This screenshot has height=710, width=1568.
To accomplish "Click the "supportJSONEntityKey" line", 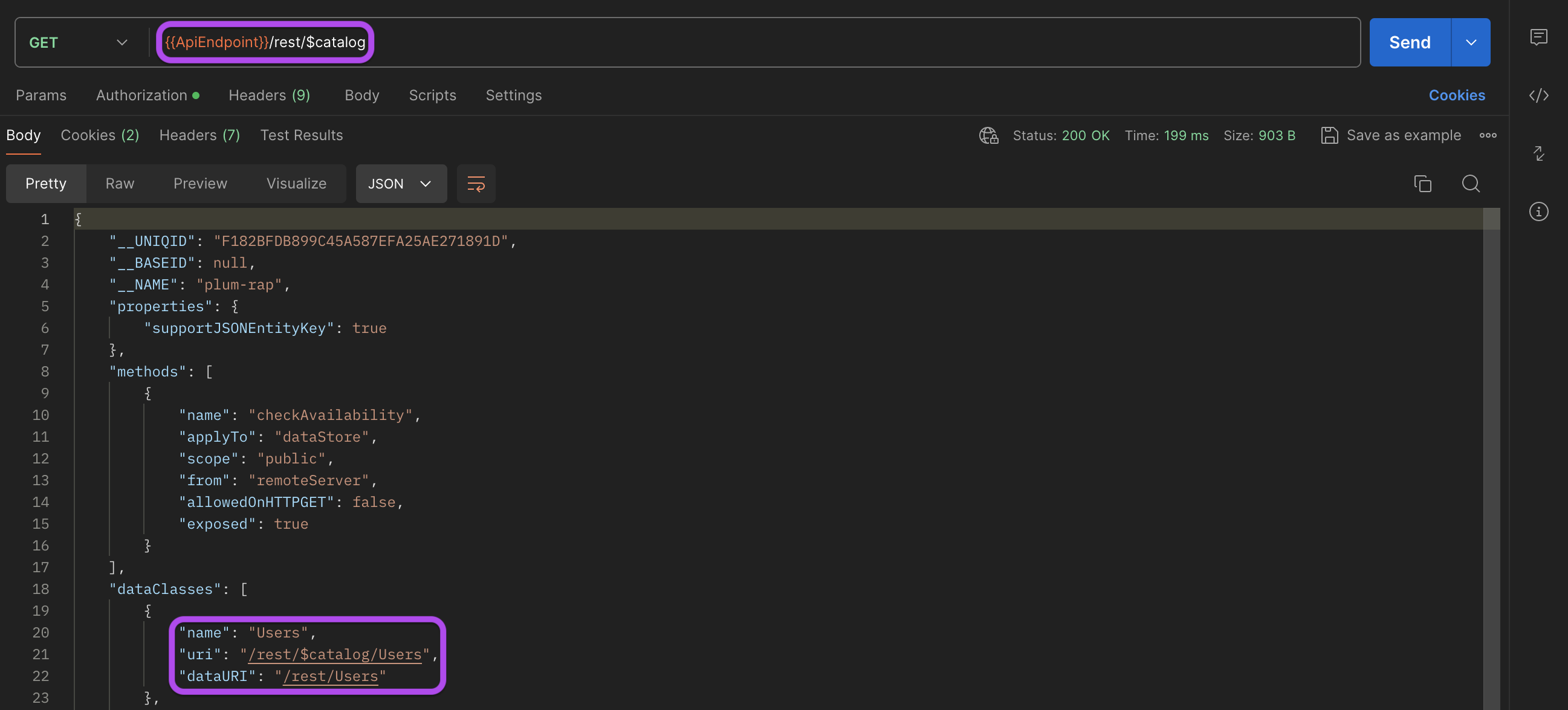I will pyautogui.click(x=265, y=328).
